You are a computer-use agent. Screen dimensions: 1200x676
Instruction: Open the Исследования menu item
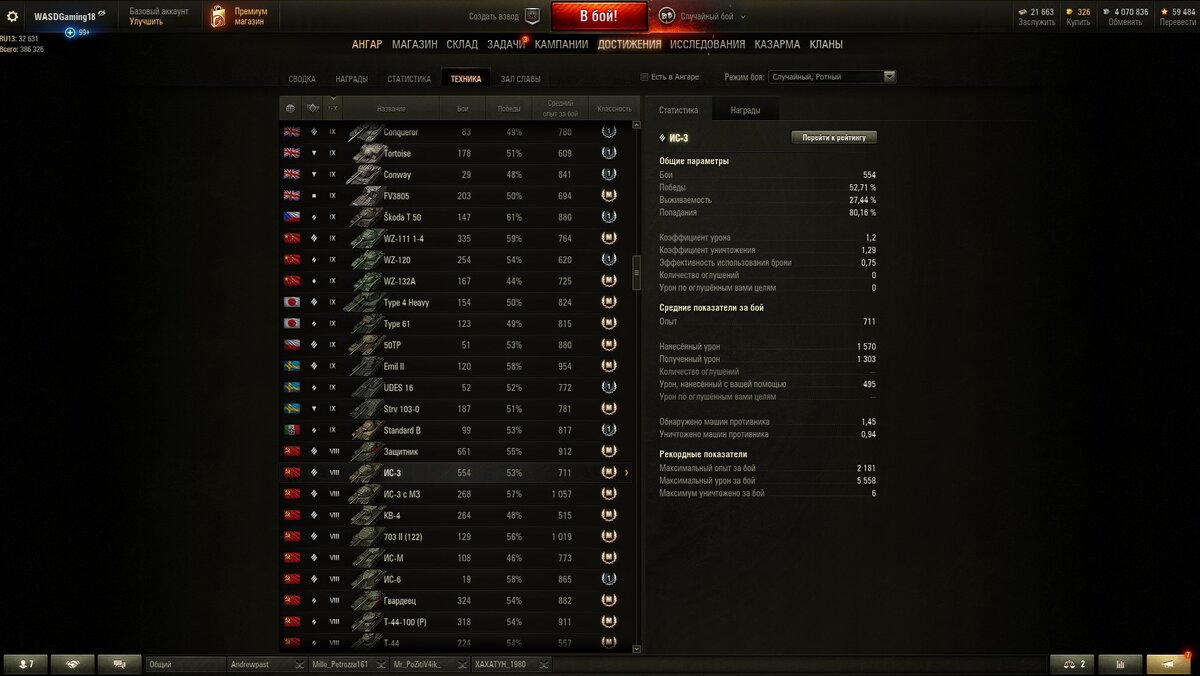point(707,44)
